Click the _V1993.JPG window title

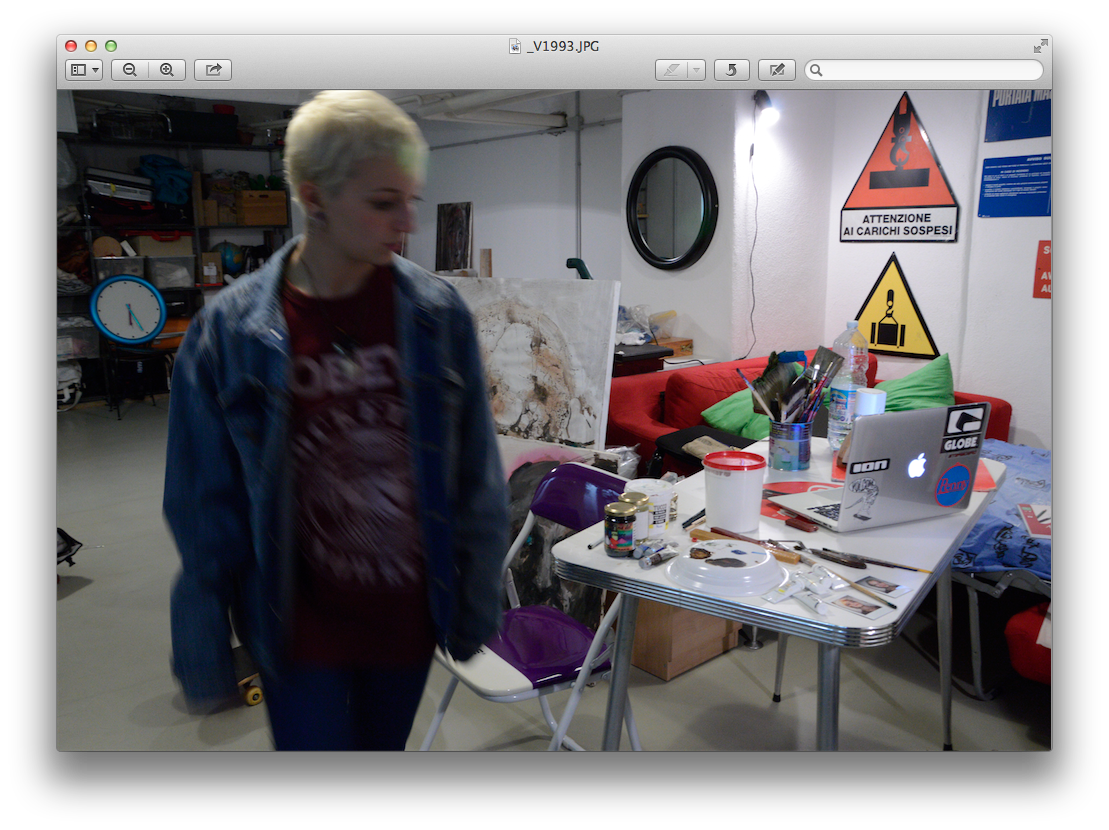[563, 46]
